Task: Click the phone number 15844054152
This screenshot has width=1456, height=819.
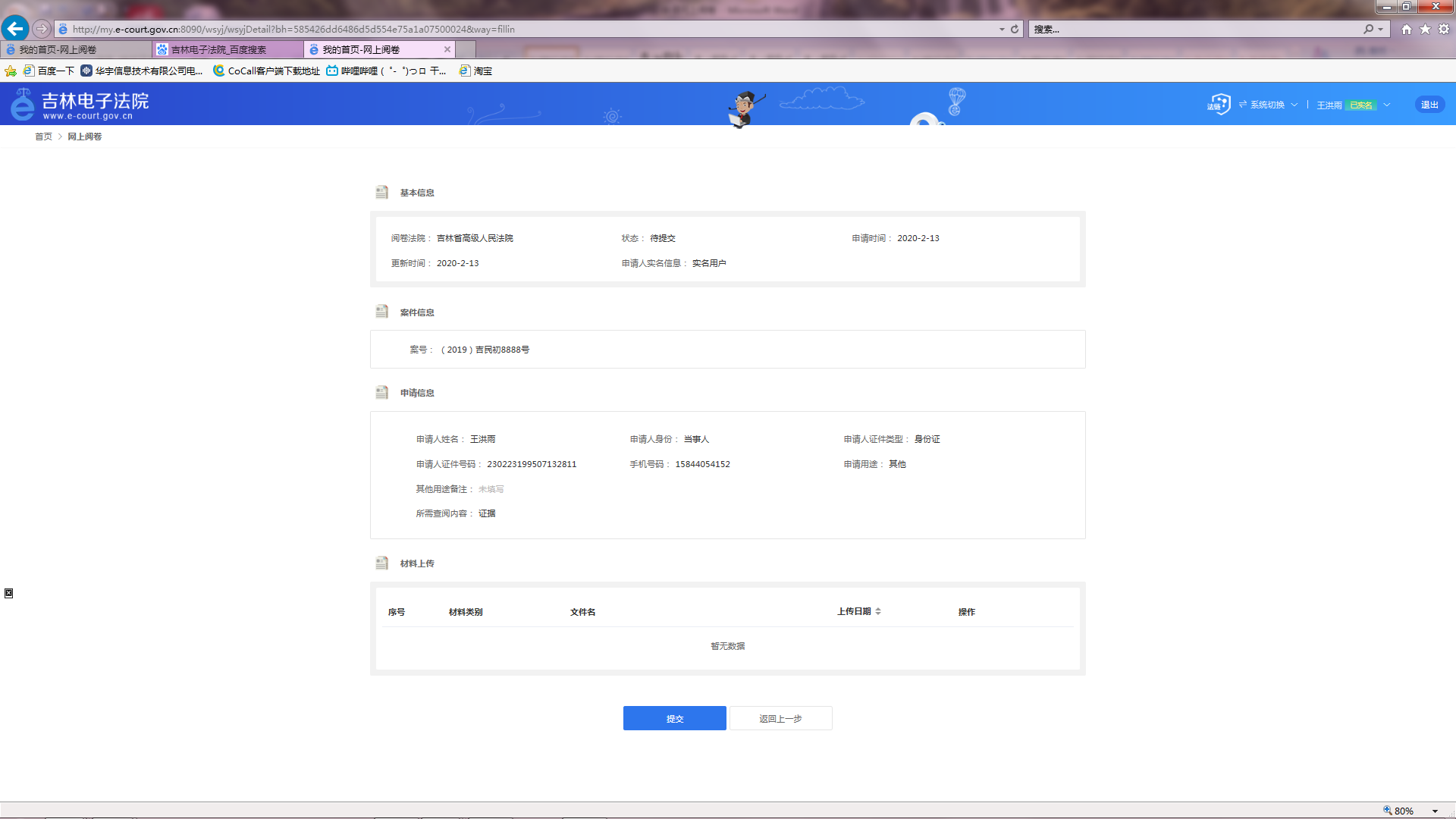Action: pos(703,464)
